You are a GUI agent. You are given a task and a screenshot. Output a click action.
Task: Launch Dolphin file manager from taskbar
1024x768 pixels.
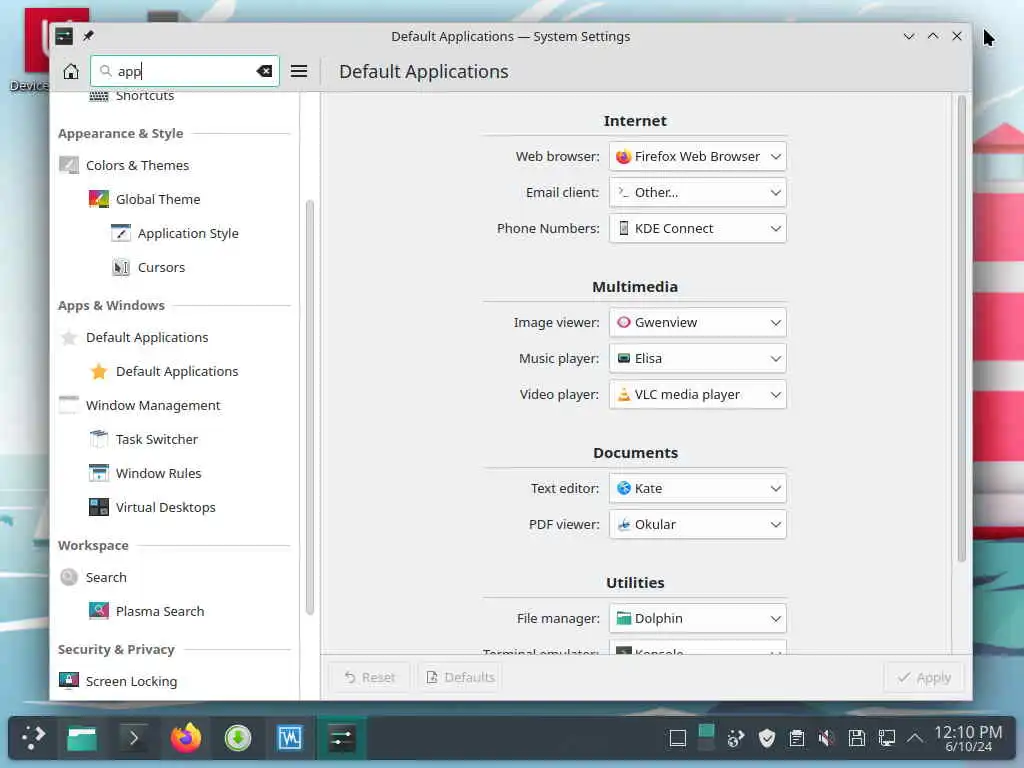tap(82, 738)
